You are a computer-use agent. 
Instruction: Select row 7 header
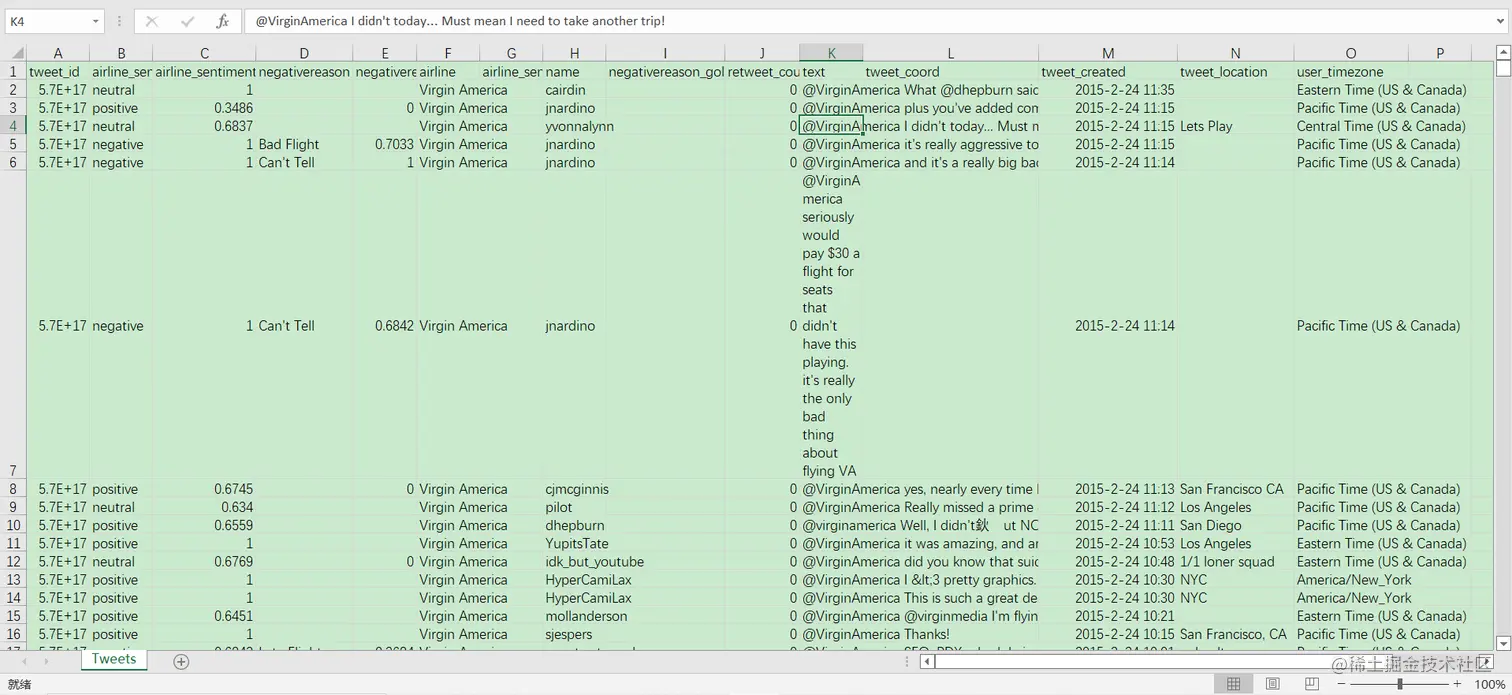point(13,326)
